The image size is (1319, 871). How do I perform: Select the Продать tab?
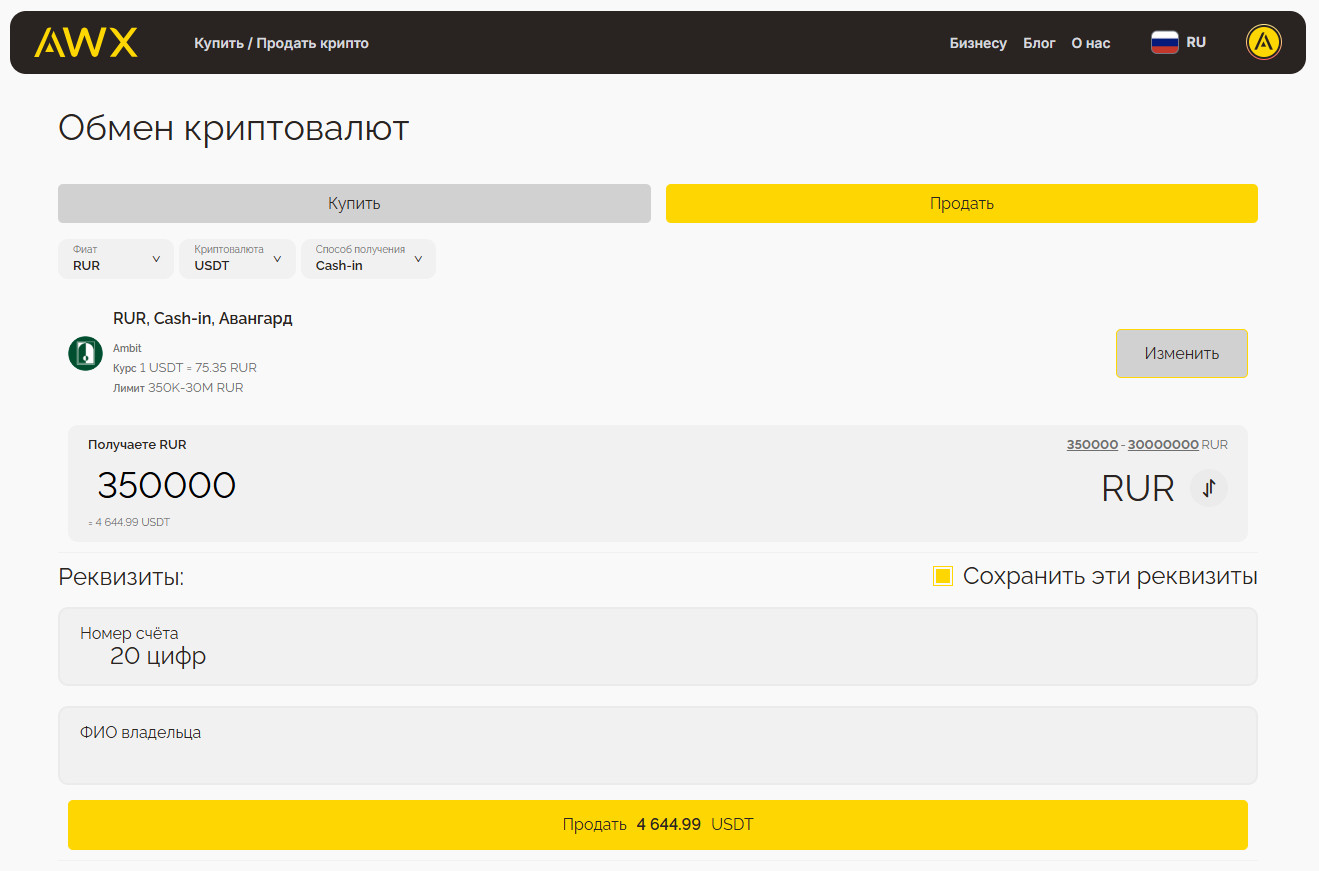(x=961, y=203)
